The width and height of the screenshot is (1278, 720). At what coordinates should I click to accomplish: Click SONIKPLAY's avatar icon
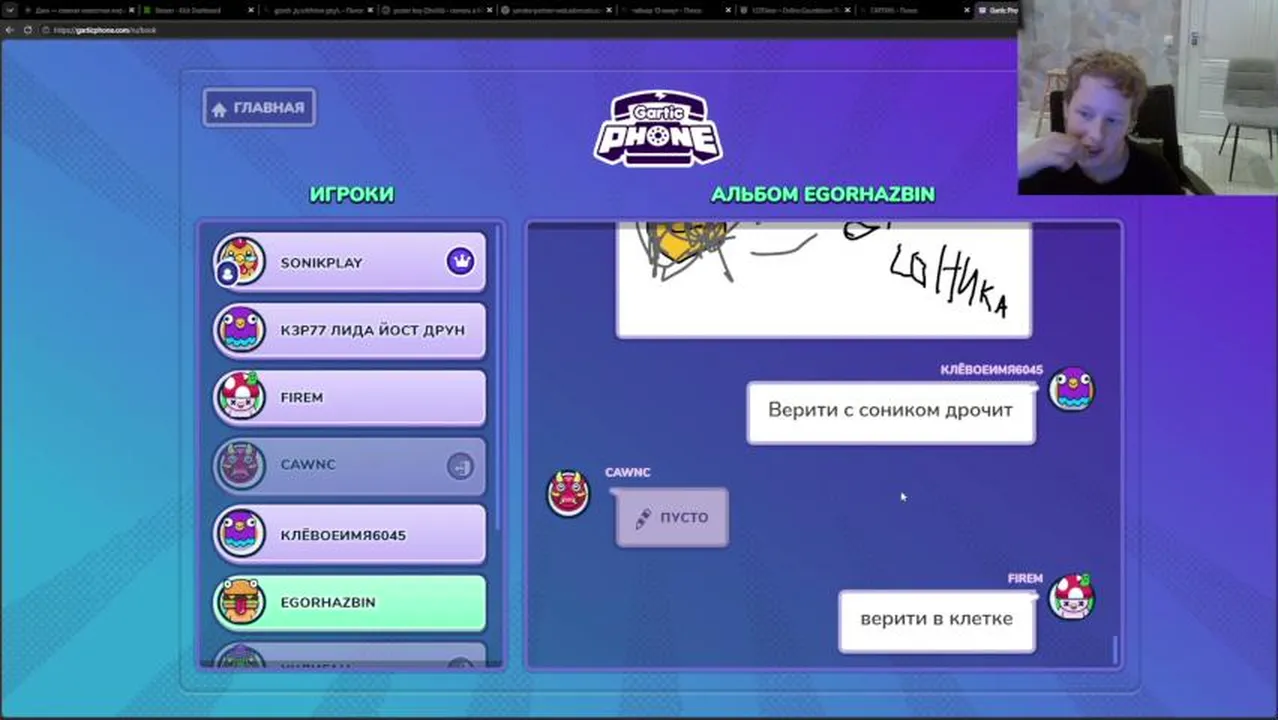pos(240,262)
